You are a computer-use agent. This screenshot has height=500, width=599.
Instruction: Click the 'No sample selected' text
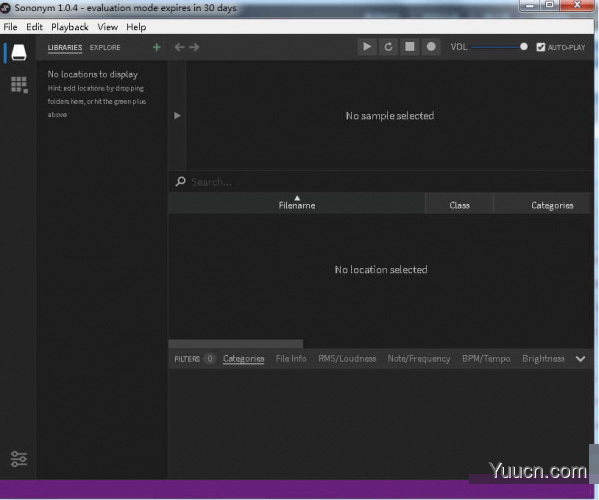click(390, 116)
